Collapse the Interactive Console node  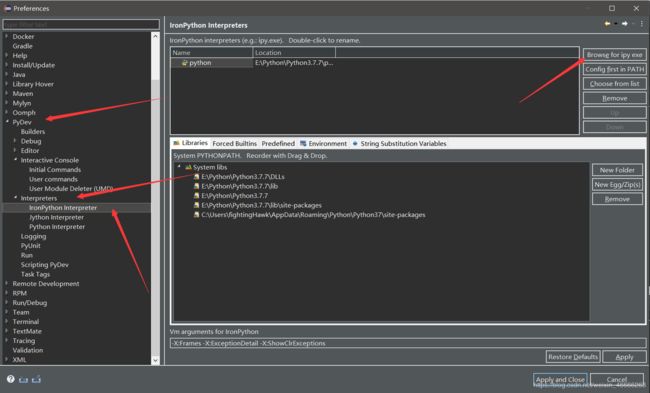(15, 160)
